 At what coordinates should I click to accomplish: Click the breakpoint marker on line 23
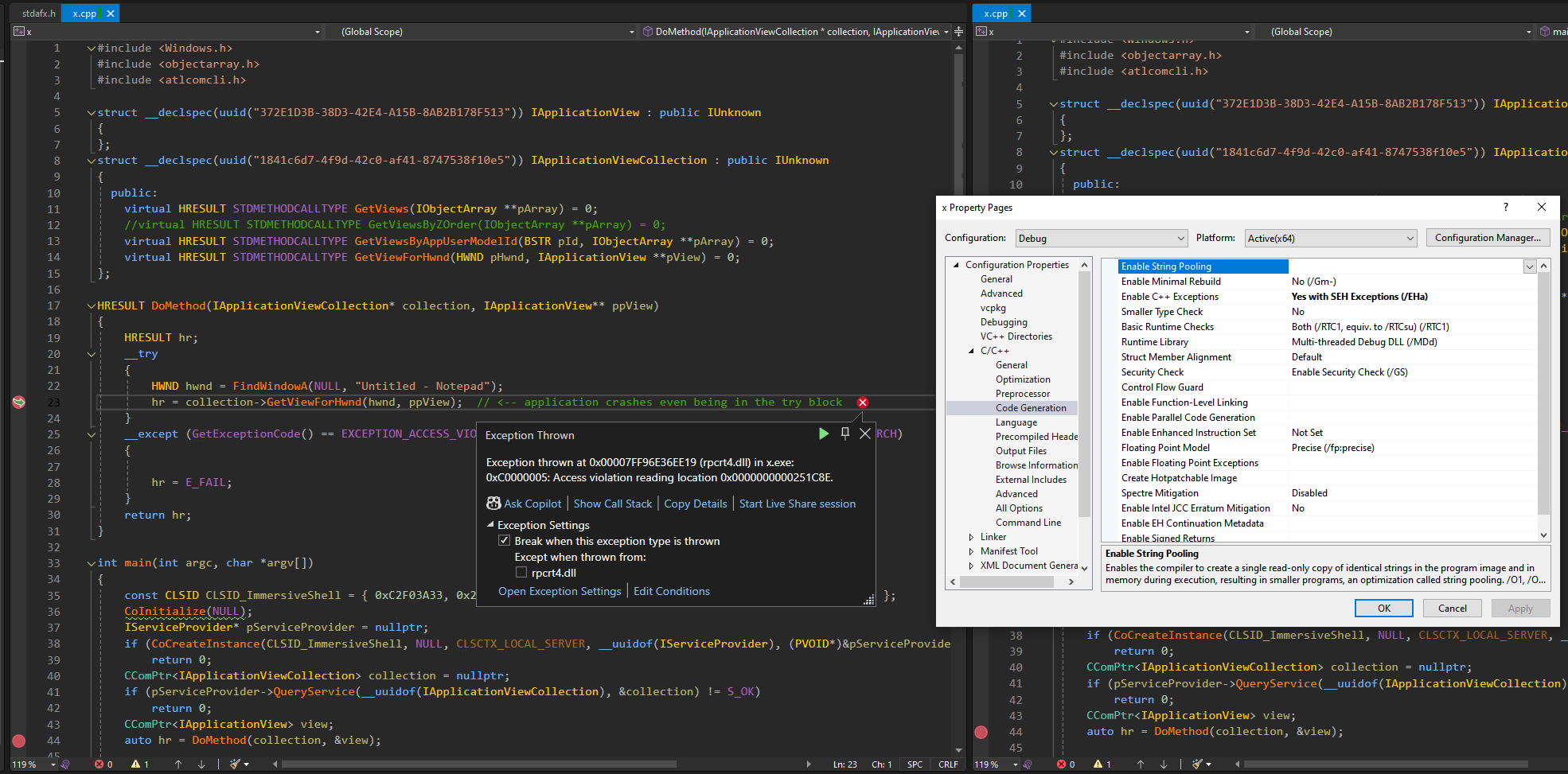tap(19, 403)
